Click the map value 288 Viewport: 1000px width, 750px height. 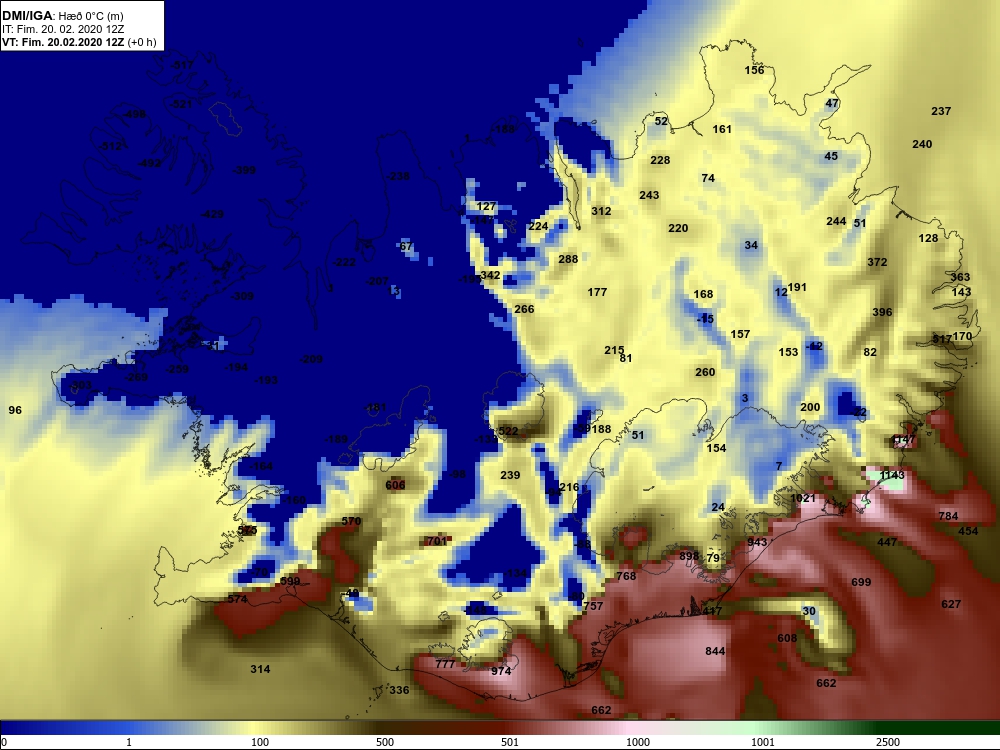(x=568, y=259)
